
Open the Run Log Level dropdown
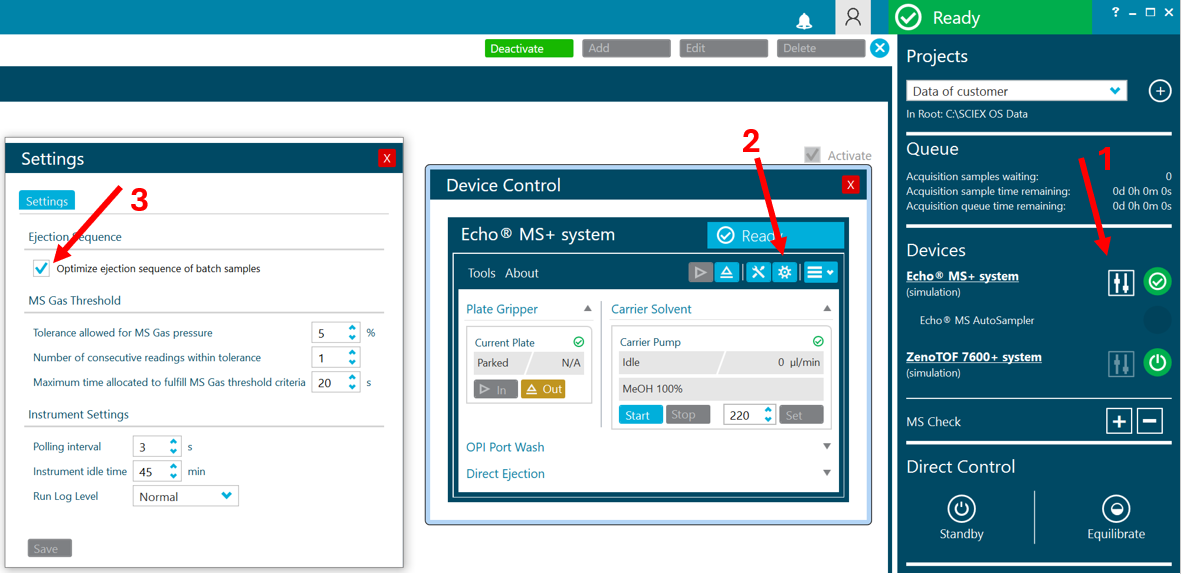click(x=185, y=496)
